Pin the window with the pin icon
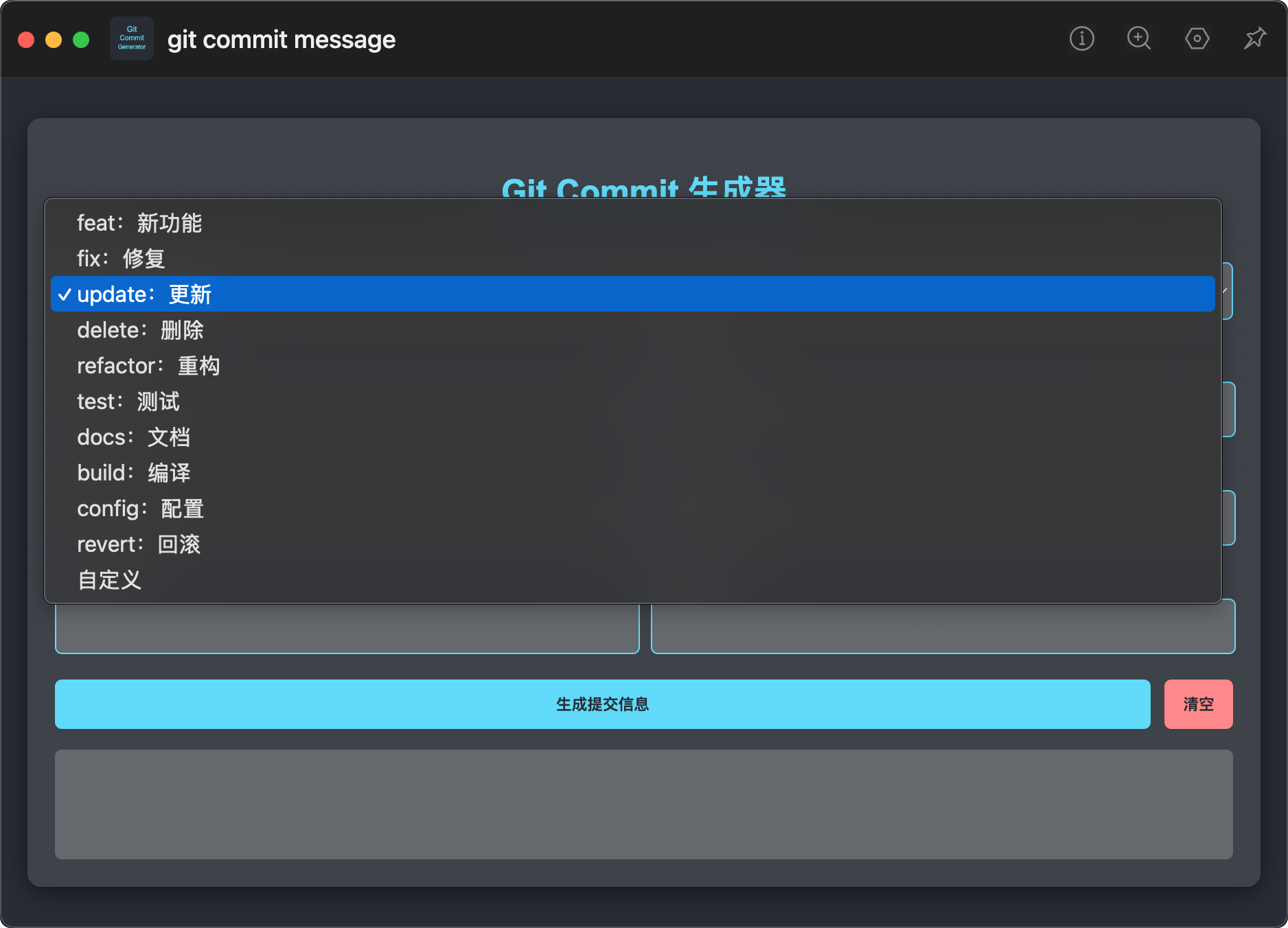Screen dimensions: 1288x928 click(1255, 38)
